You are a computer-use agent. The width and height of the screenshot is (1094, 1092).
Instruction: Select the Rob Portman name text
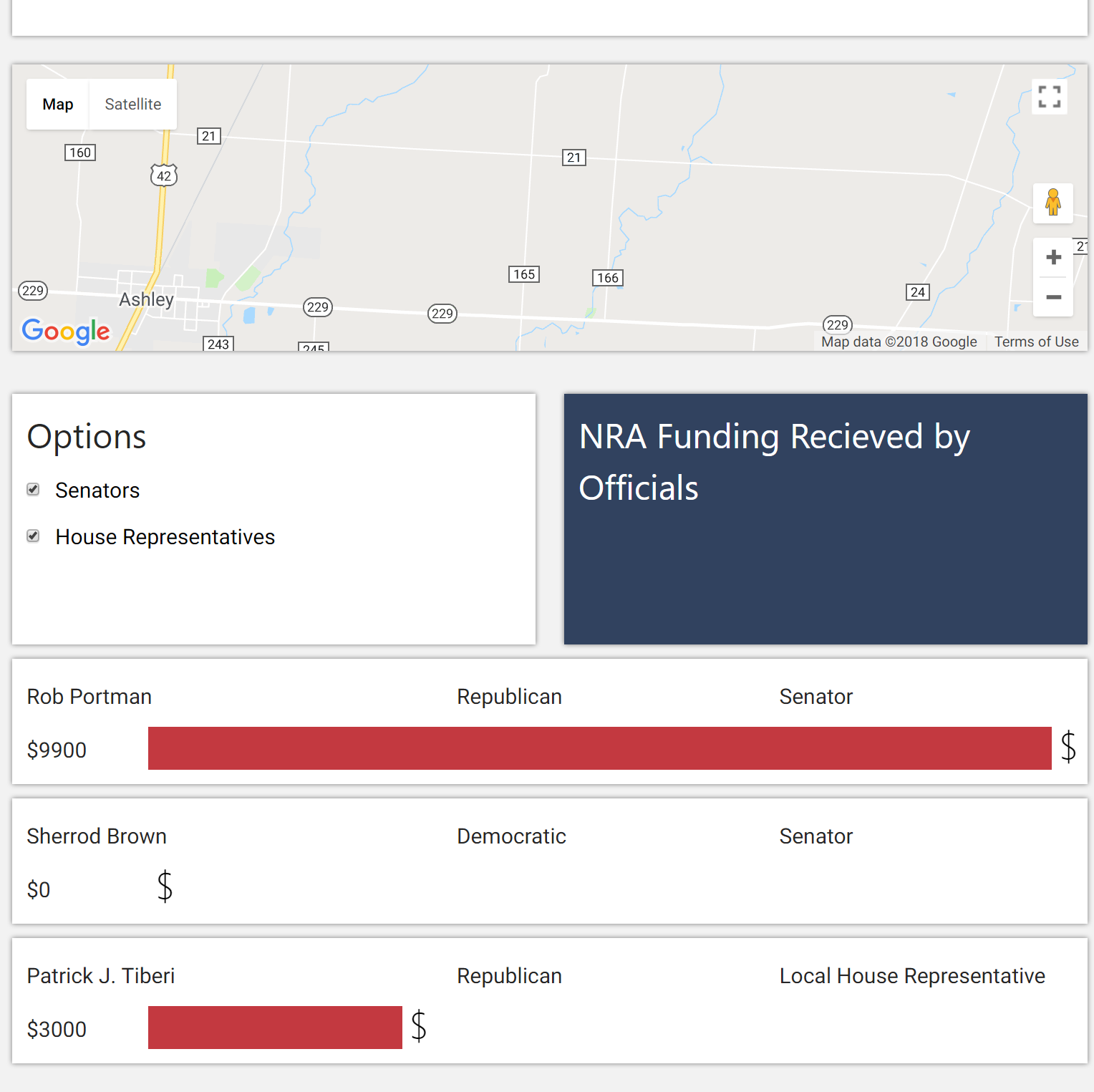pos(89,697)
